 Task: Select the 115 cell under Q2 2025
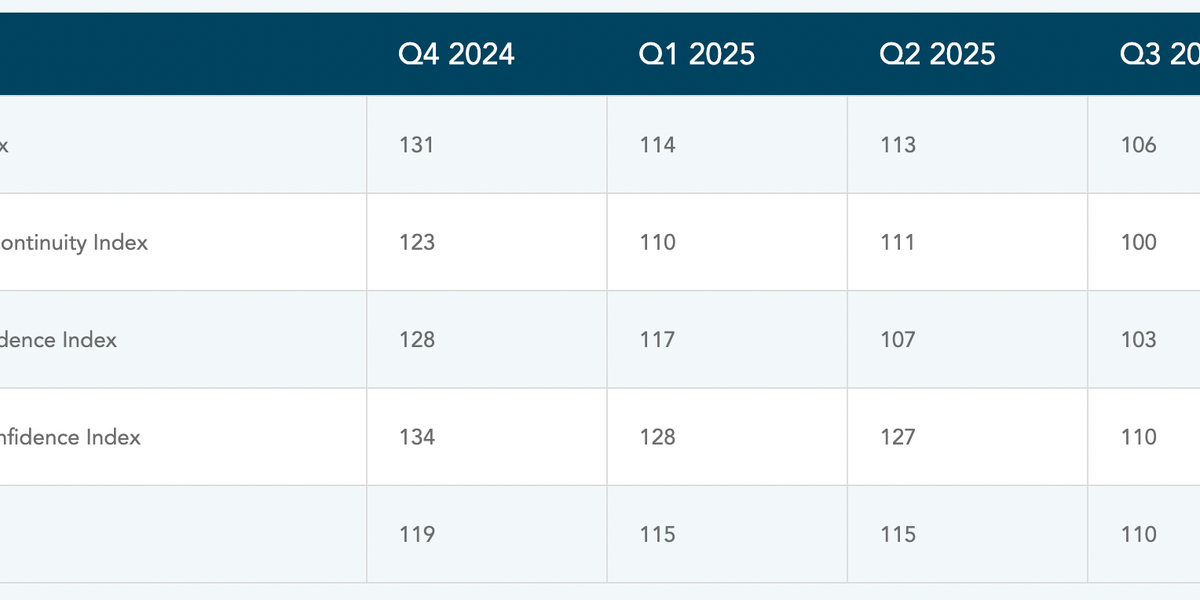(898, 534)
